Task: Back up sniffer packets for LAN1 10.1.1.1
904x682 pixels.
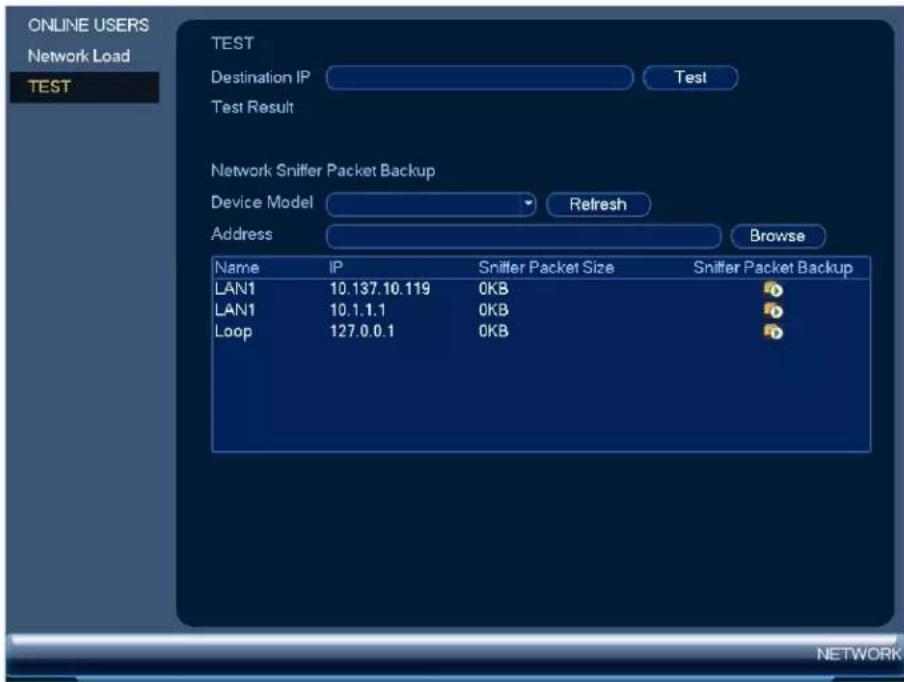Action: click(x=773, y=311)
